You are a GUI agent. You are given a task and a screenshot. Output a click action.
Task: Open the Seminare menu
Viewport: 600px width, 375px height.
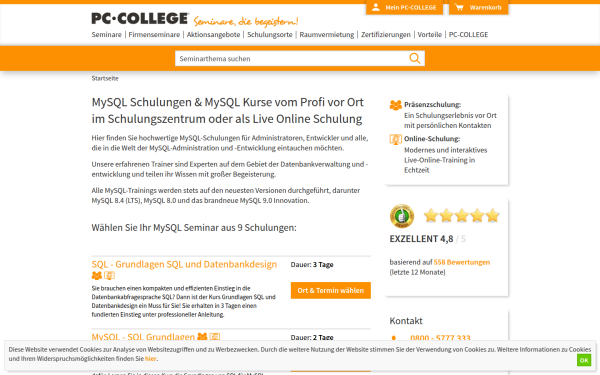click(x=106, y=34)
